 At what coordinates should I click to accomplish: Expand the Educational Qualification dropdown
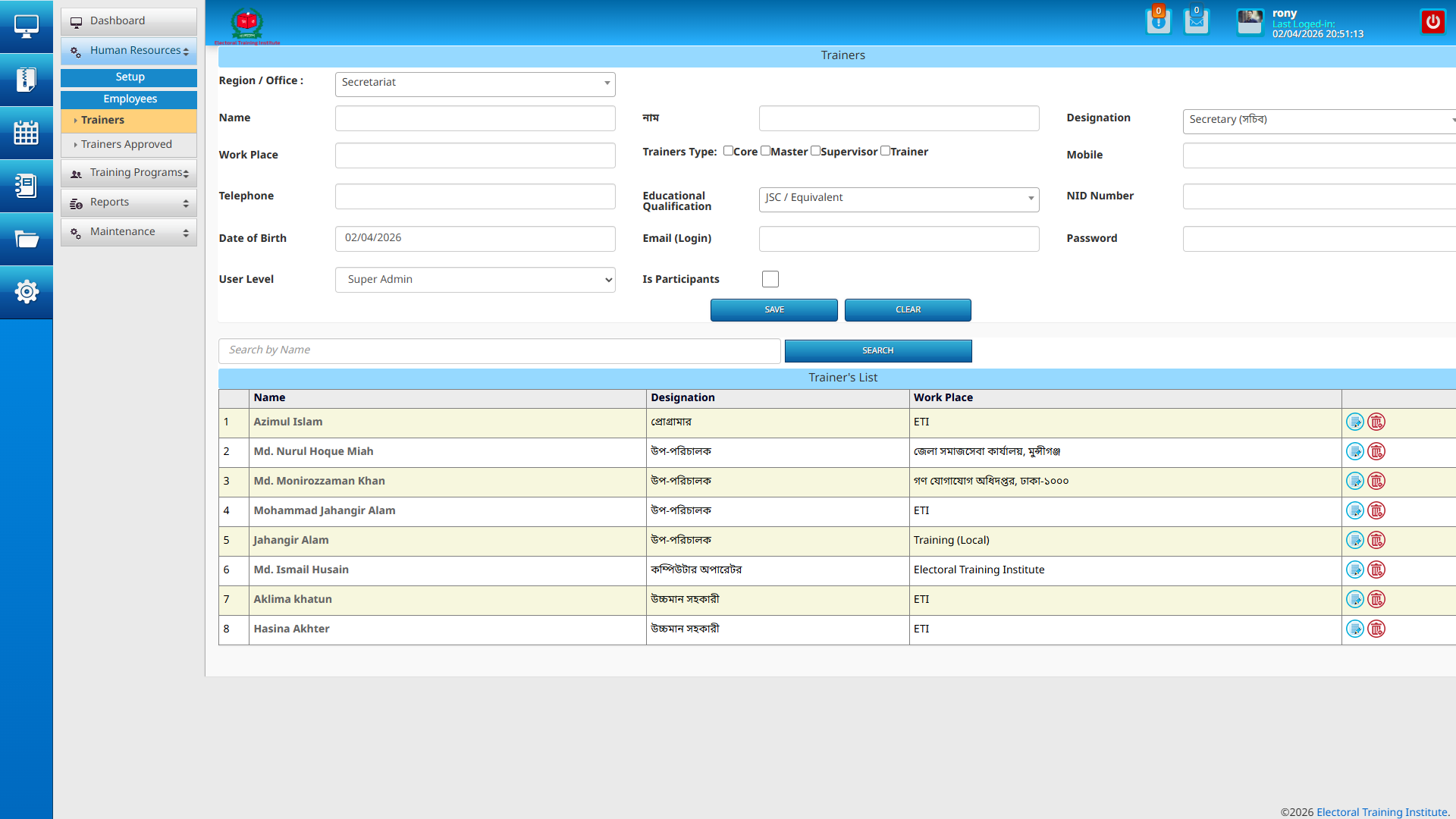pyautogui.click(x=899, y=199)
